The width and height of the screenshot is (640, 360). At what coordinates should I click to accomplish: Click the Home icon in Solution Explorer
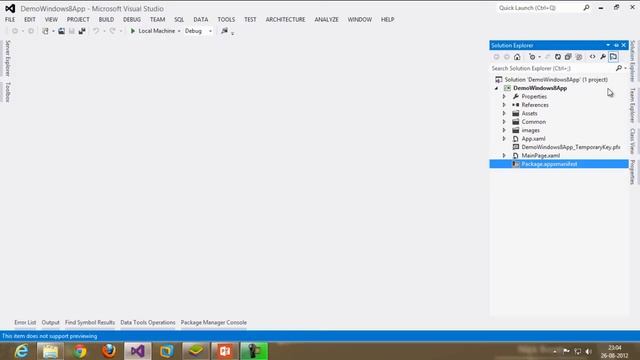517,57
